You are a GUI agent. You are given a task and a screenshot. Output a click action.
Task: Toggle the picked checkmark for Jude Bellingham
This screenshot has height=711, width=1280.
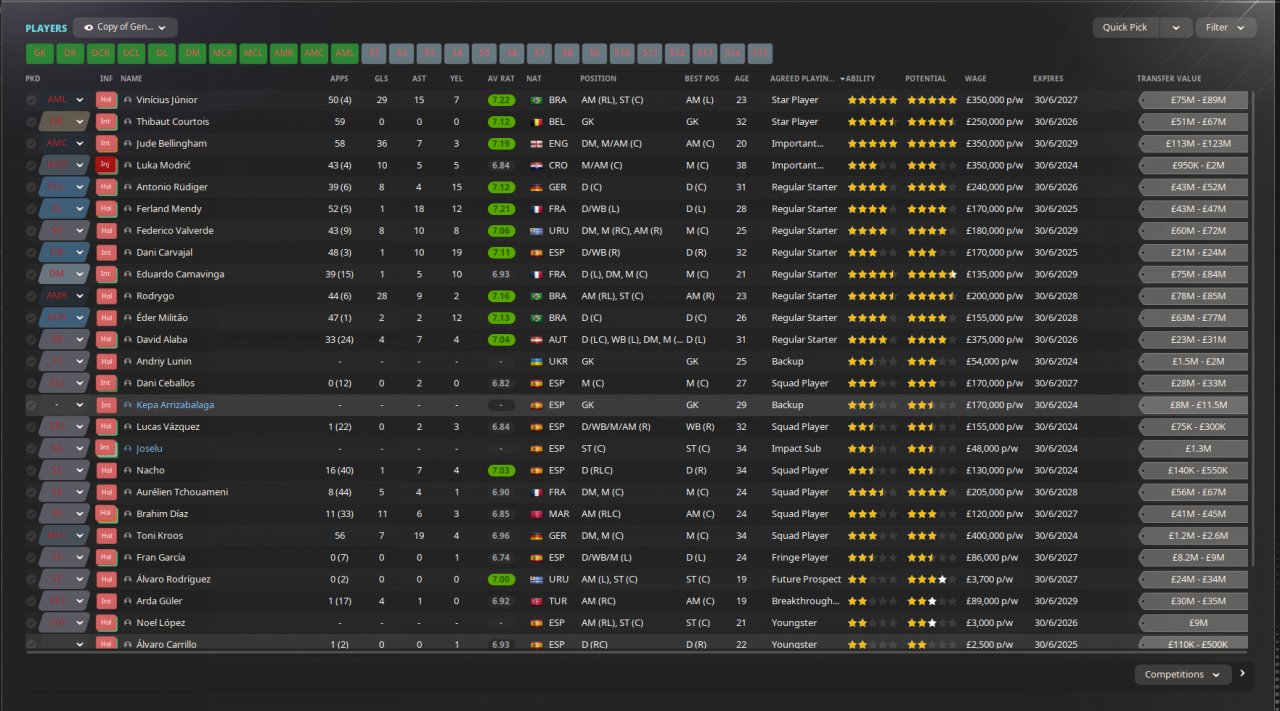coord(31,144)
